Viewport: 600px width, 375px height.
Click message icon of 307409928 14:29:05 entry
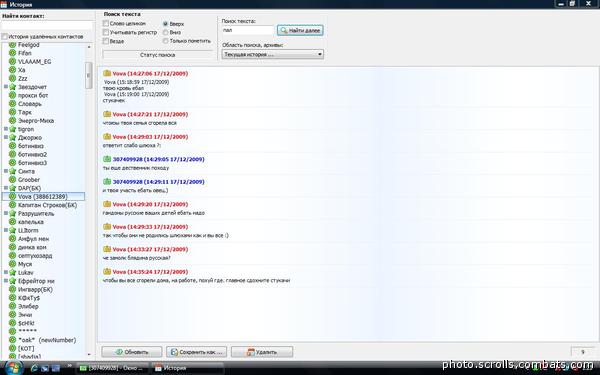coord(107,159)
